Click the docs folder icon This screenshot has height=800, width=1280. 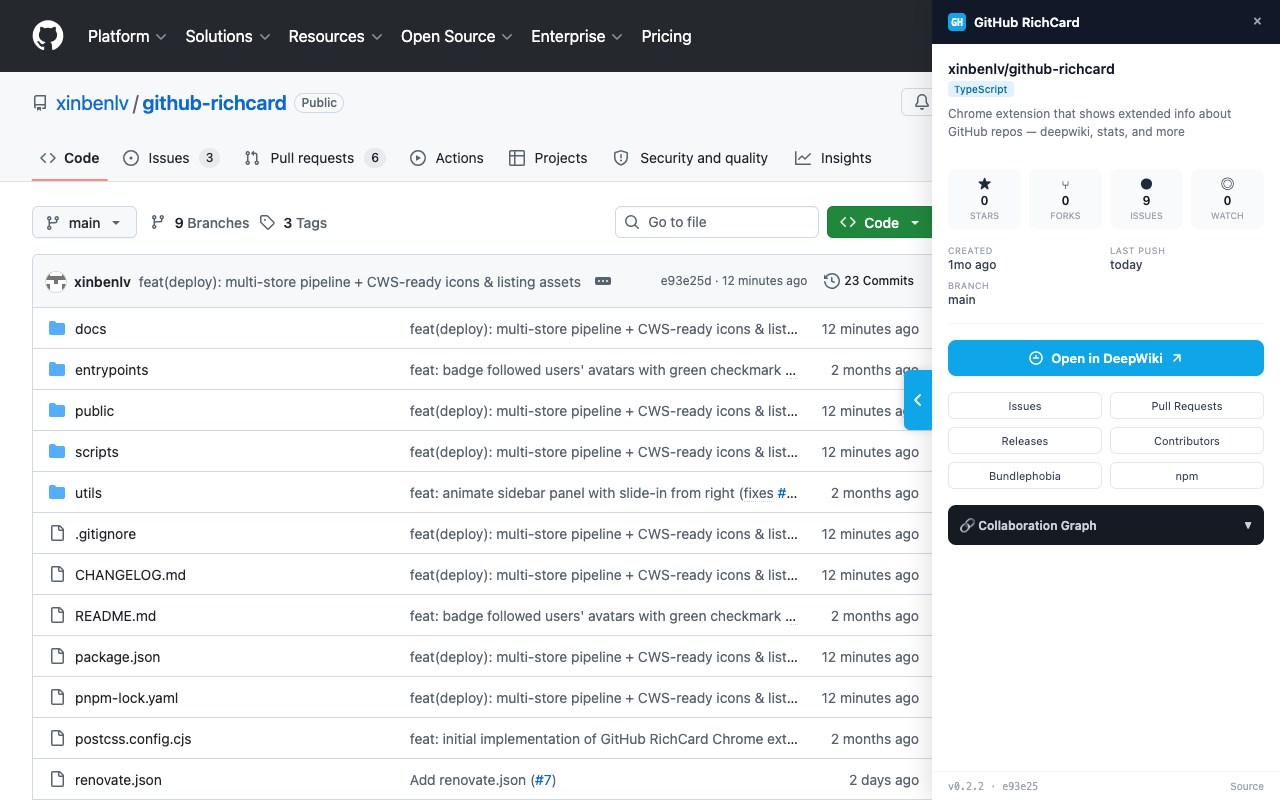point(57,329)
